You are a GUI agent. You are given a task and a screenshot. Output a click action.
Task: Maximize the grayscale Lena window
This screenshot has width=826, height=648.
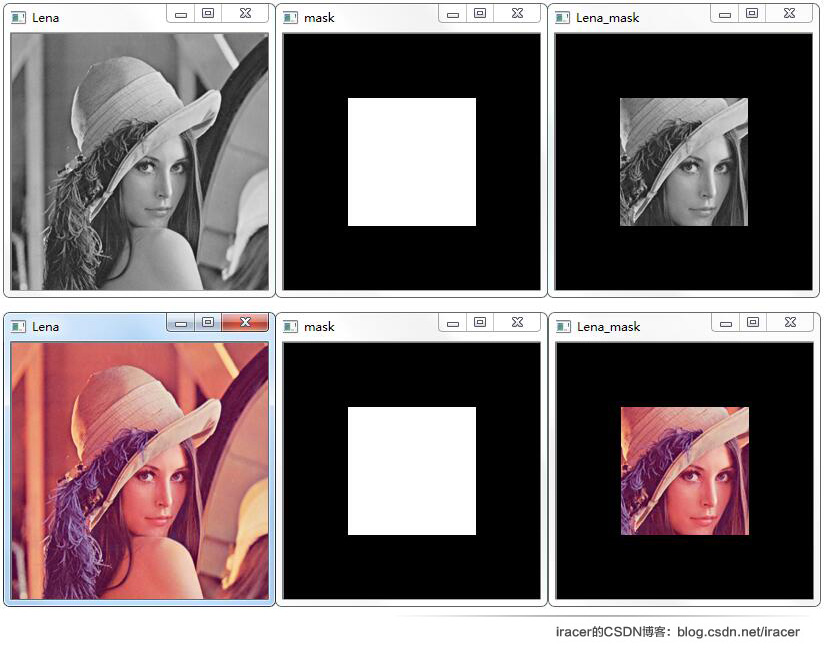pyautogui.click(x=208, y=14)
